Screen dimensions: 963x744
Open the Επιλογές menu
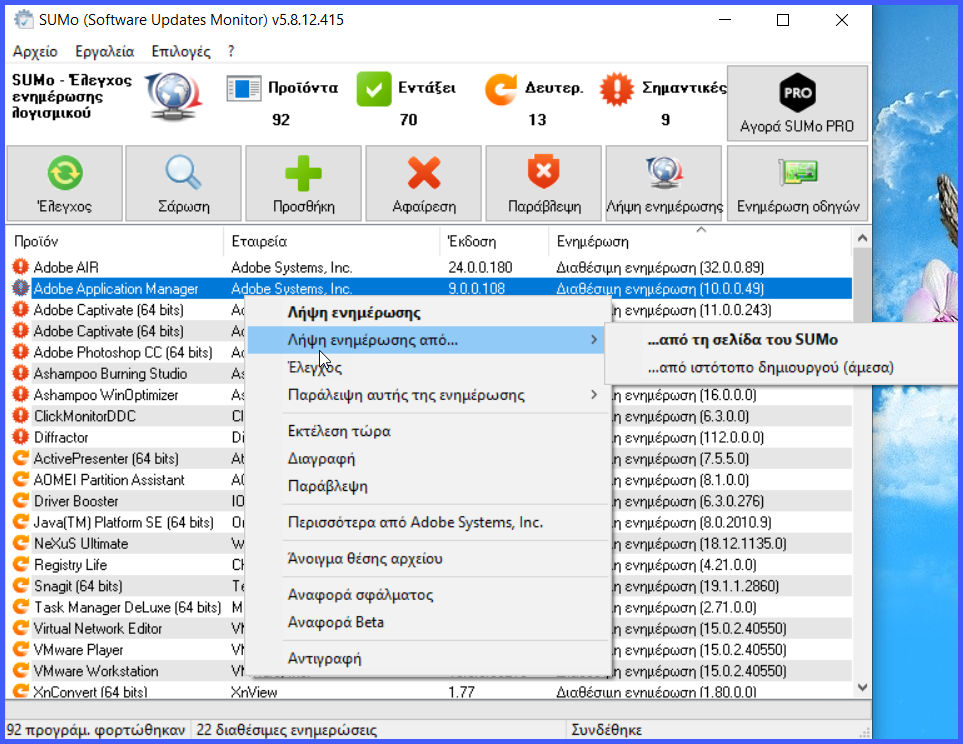tap(181, 52)
